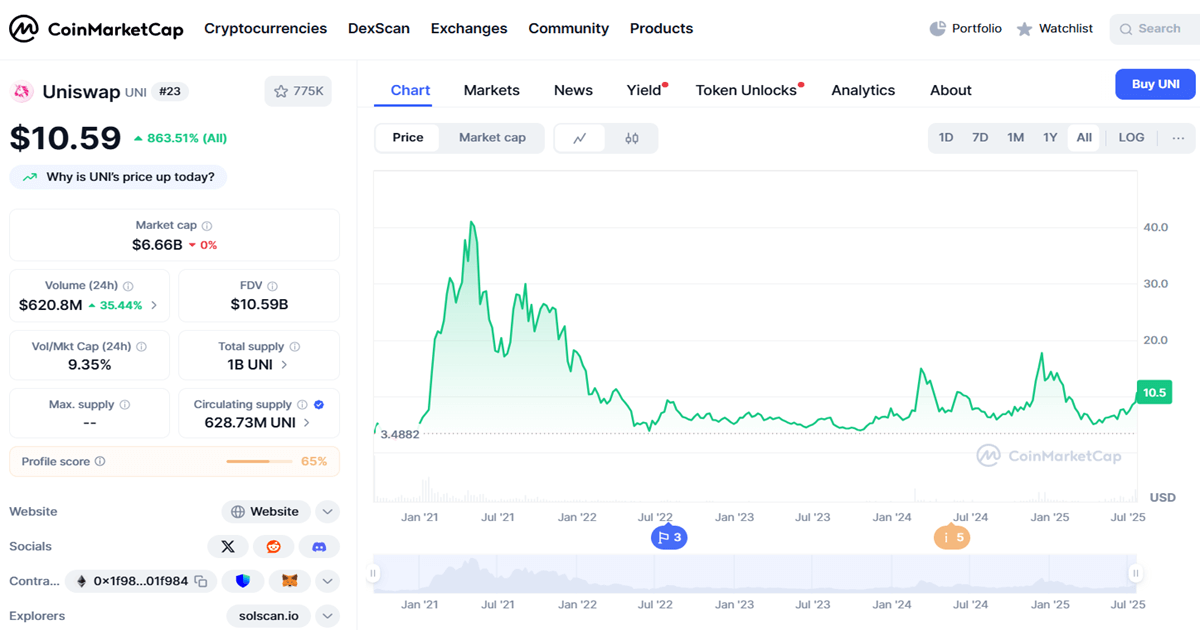Set chart range to 7D
The image size is (1200, 630).
[x=980, y=138]
